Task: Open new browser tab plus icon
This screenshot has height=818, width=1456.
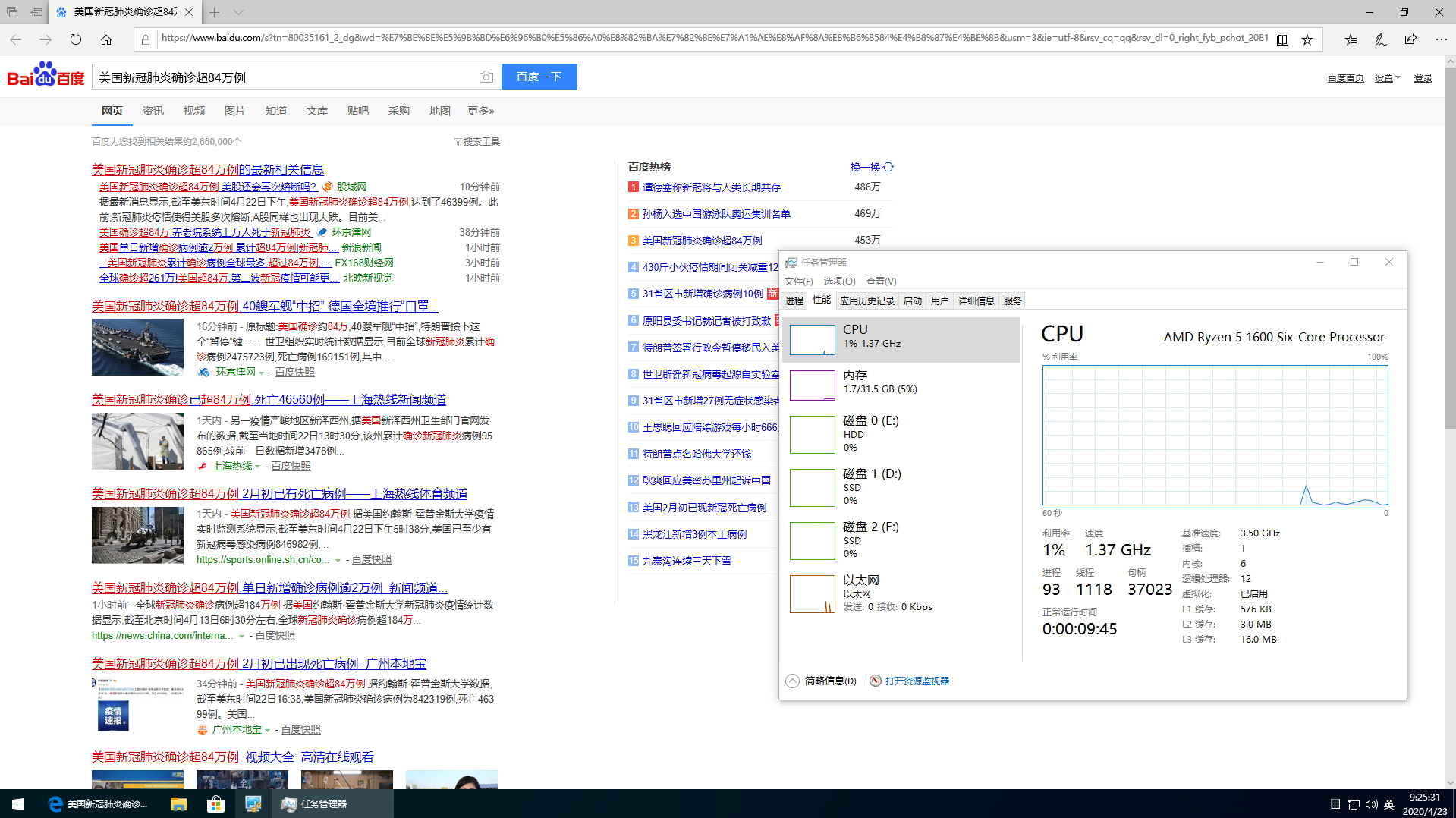Action: click(215, 12)
